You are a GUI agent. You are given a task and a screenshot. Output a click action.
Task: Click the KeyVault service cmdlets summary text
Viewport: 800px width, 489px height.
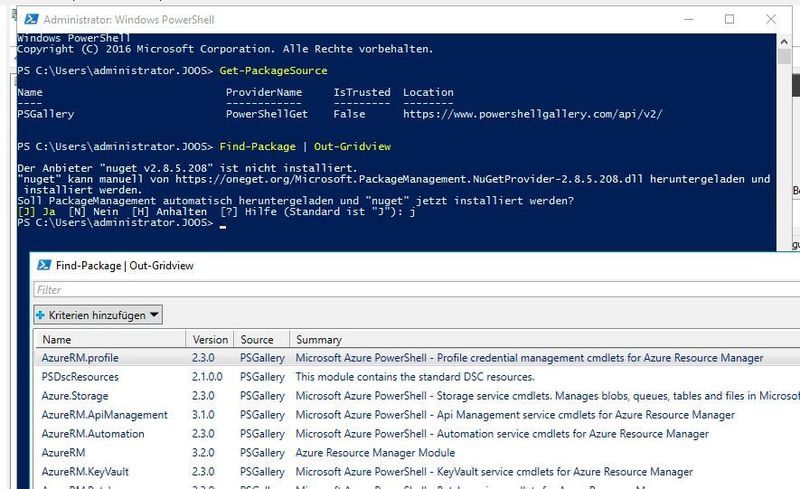pos(494,471)
